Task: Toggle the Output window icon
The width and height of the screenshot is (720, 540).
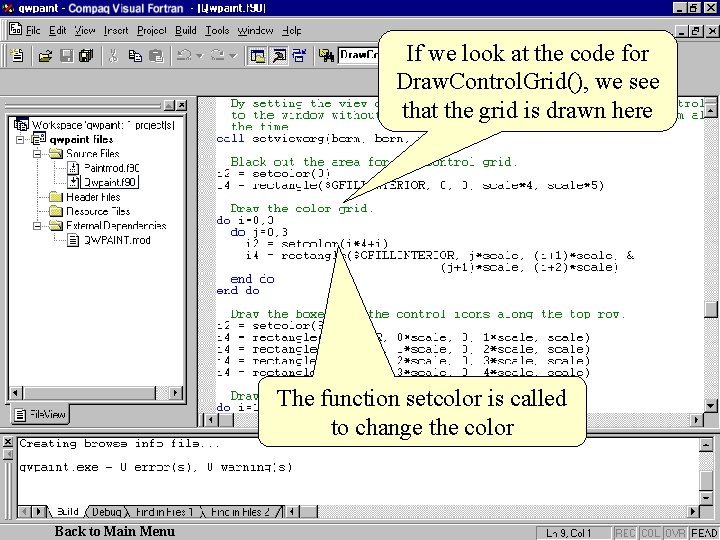Action: [x=279, y=56]
